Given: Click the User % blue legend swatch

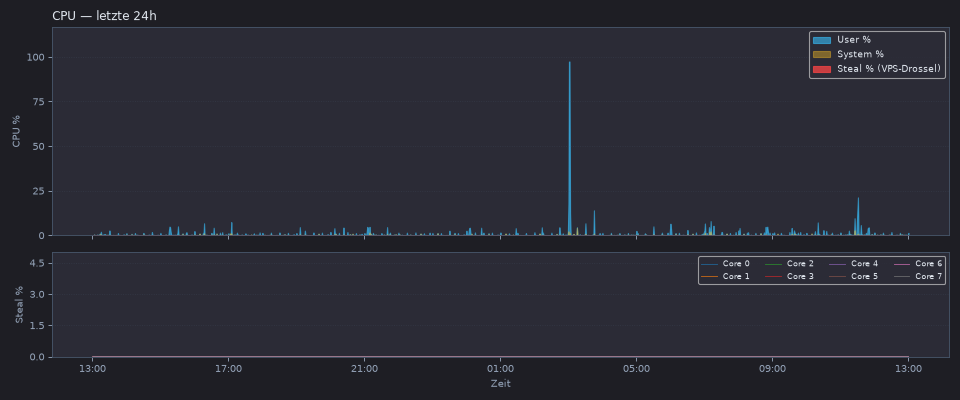Looking at the screenshot, I should [x=822, y=40].
